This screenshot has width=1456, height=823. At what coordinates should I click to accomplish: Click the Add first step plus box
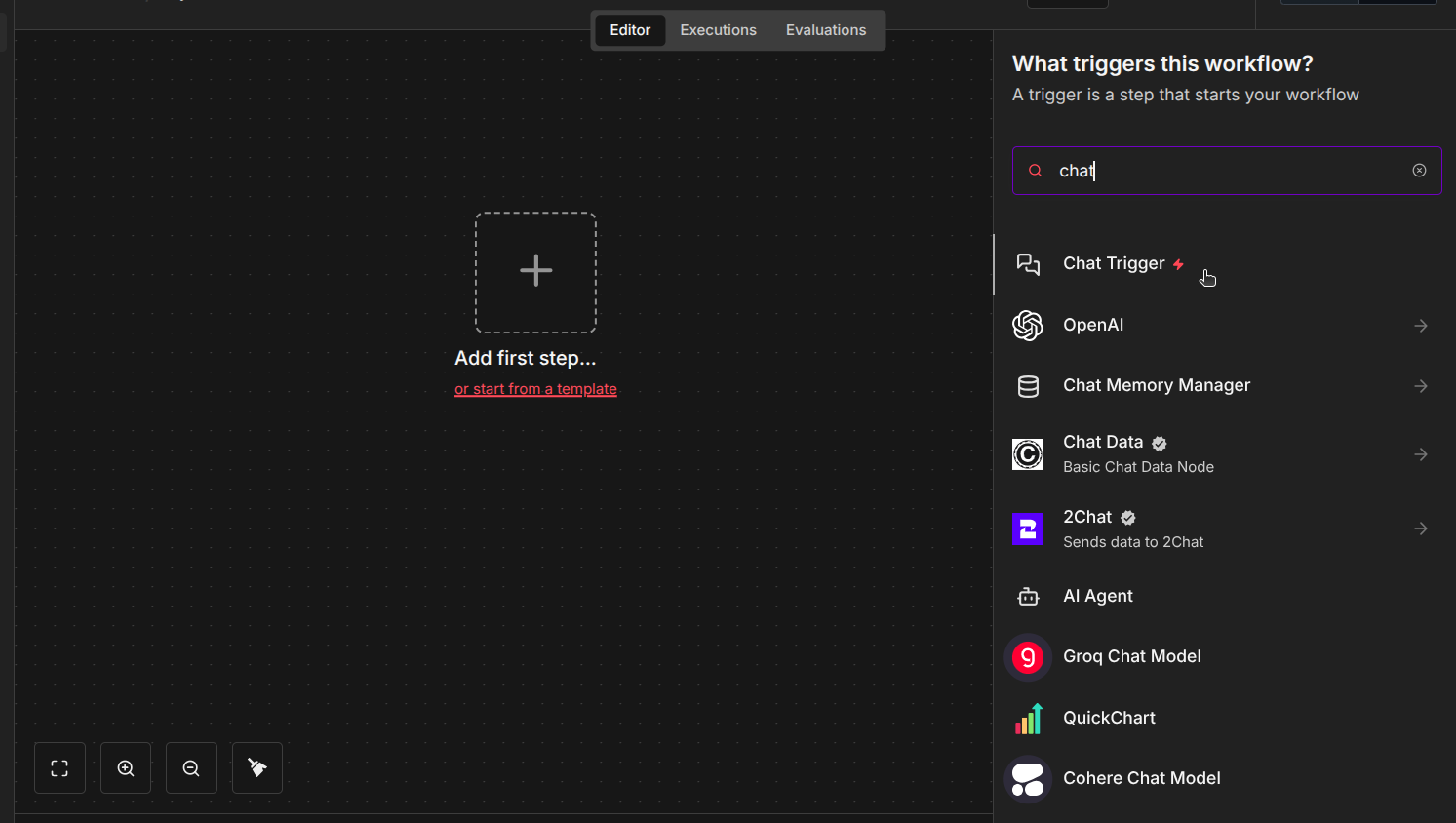pos(535,272)
